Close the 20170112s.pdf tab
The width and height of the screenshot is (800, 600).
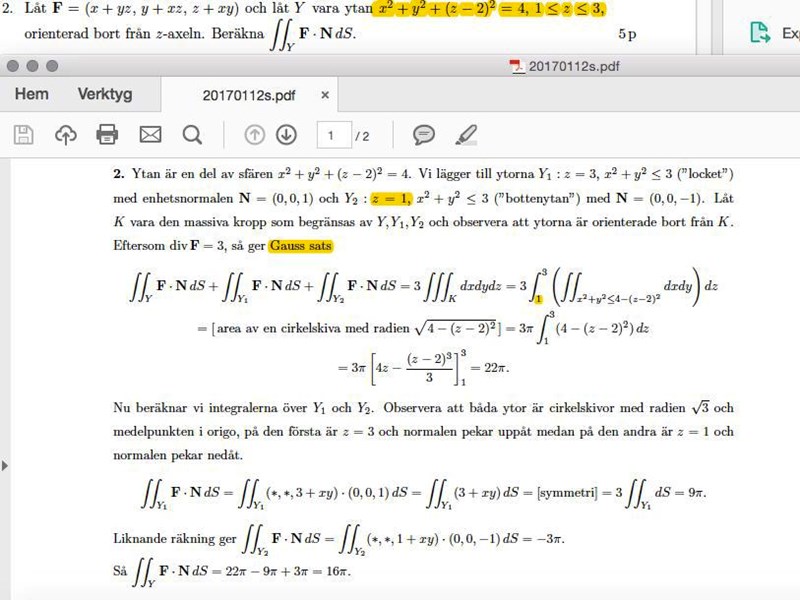tap(325, 96)
